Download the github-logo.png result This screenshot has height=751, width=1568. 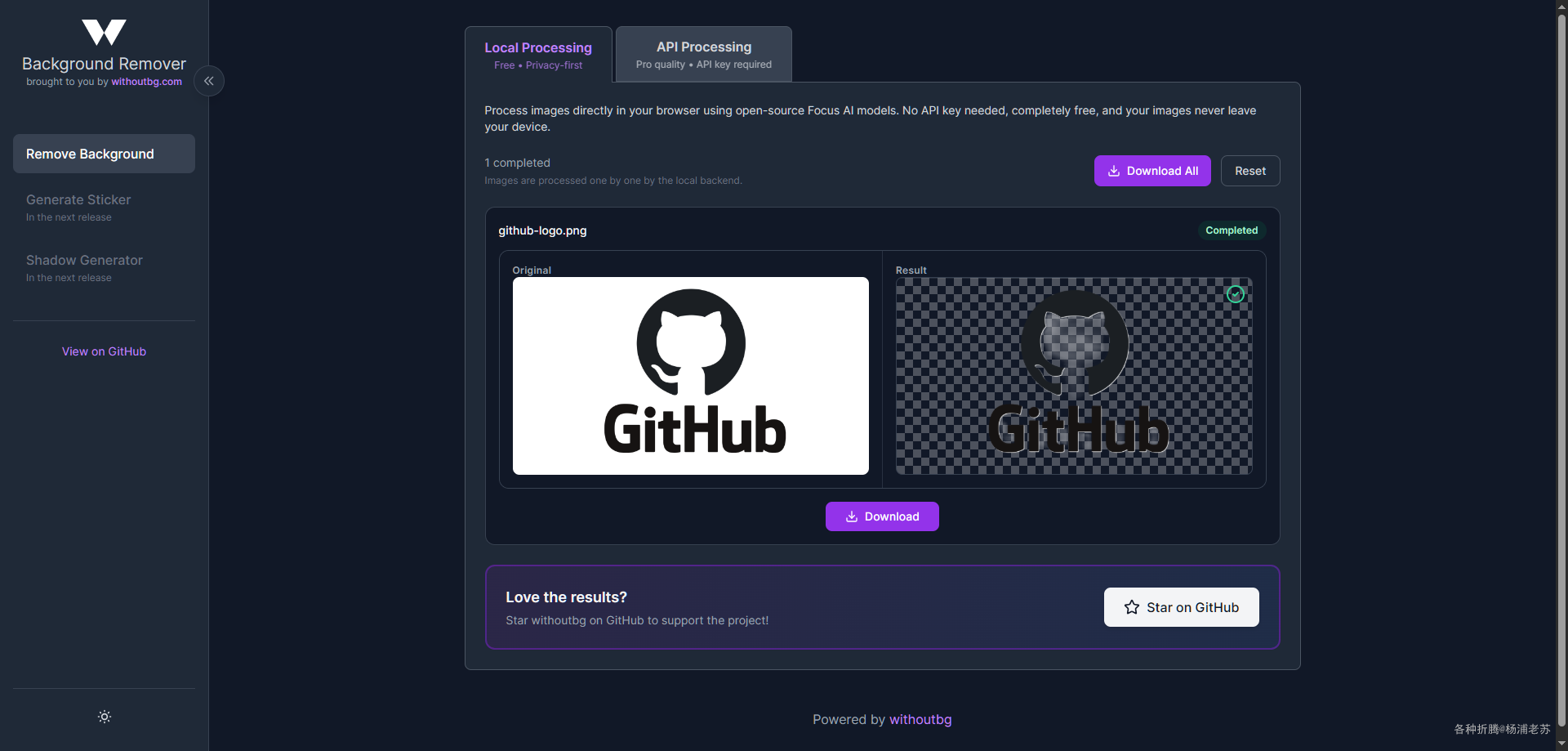coord(882,516)
